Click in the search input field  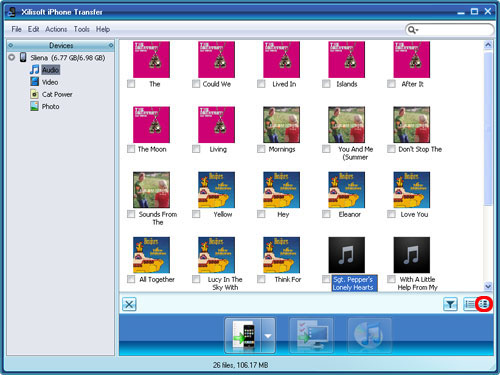pyautogui.click(x=455, y=30)
